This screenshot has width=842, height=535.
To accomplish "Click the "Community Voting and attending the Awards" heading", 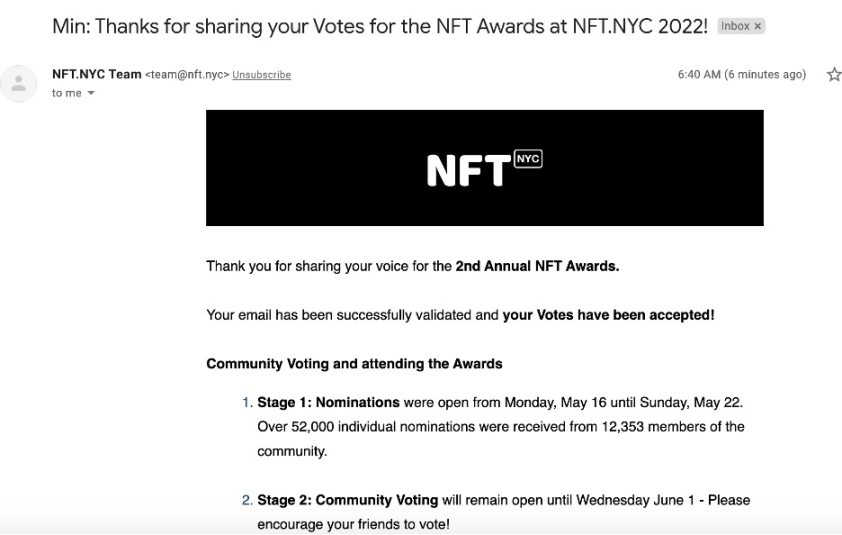I will pyautogui.click(x=354, y=363).
